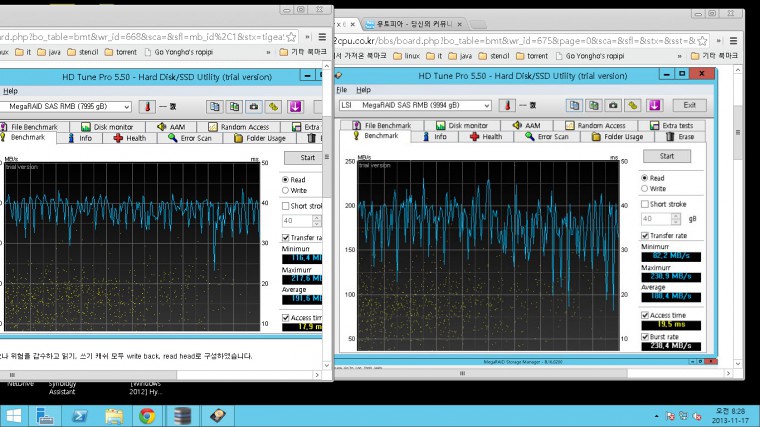This screenshot has height=427, width=760.
Task: Open Go Yongho's ropipi bookmark in left Chrome
Action: 178,52
